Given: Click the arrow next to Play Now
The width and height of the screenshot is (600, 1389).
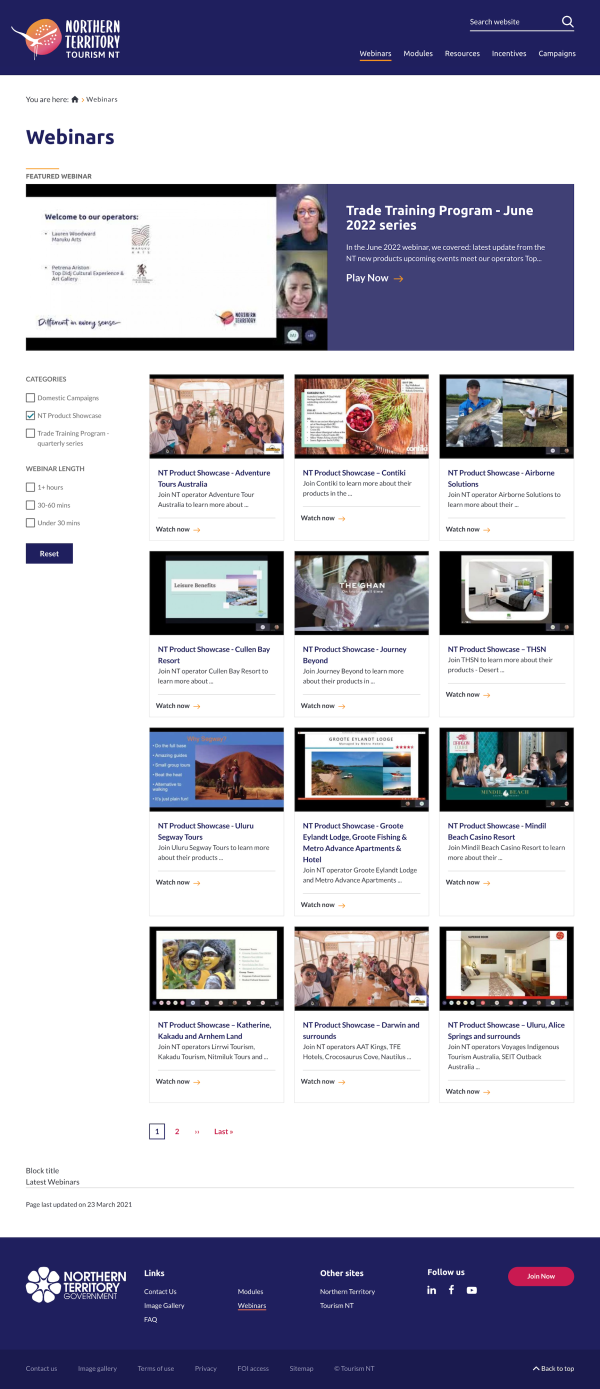Looking at the screenshot, I should click(x=399, y=278).
